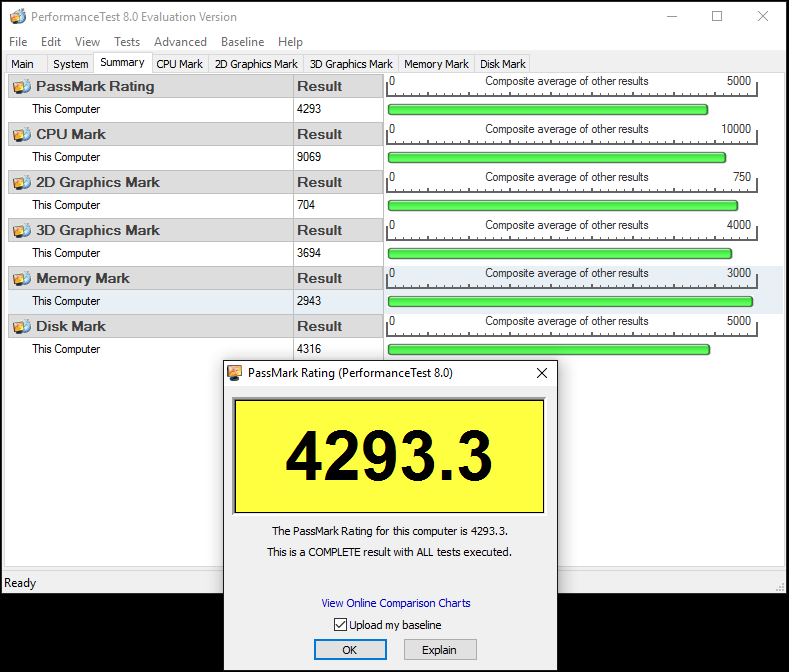Switch to the System tab
The width and height of the screenshot is (789, 672).
coord(71,64)
